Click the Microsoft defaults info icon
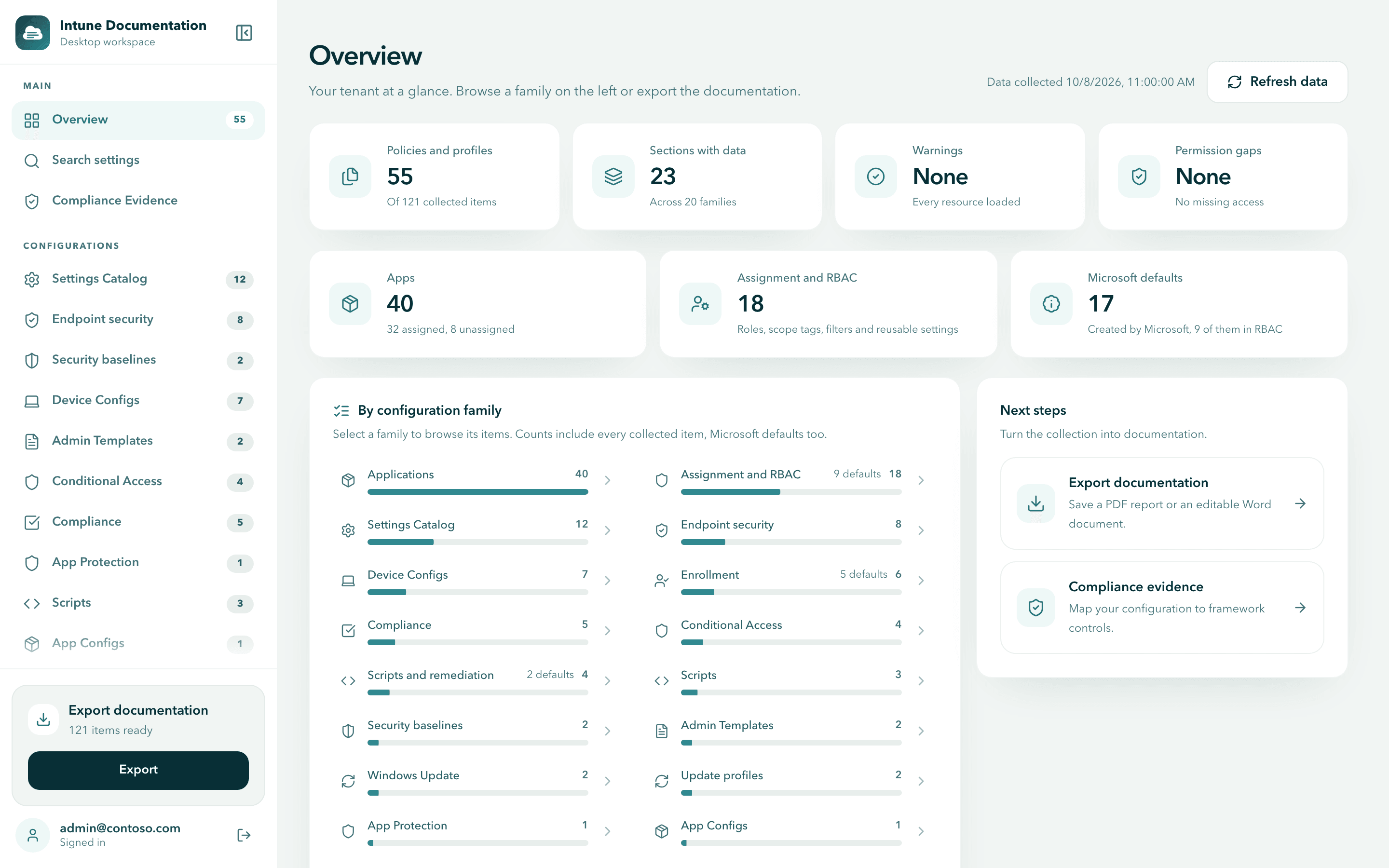 (x=1051, y=304)
